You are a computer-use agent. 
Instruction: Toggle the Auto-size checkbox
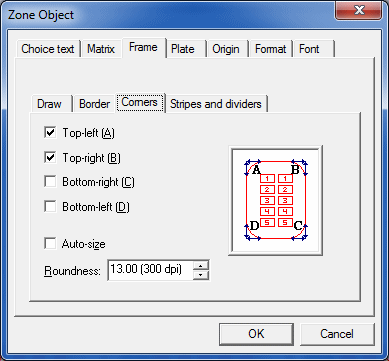[x=50, y=244]
